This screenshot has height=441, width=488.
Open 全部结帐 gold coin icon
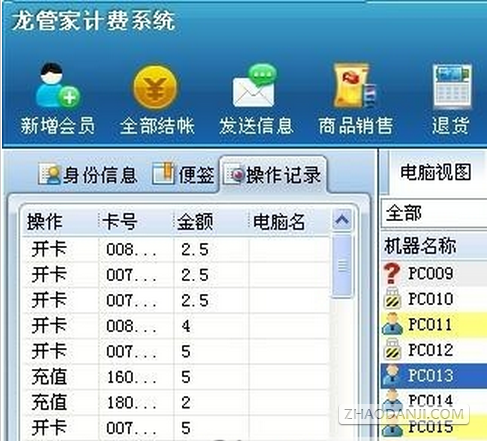(x=156, y=87)
